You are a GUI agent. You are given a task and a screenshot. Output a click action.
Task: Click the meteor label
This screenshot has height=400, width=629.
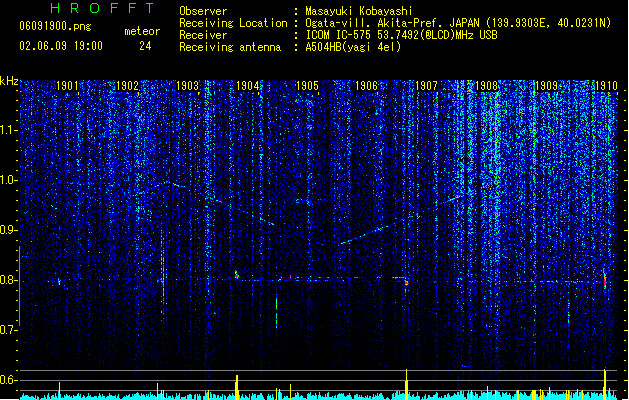(142, 31)
